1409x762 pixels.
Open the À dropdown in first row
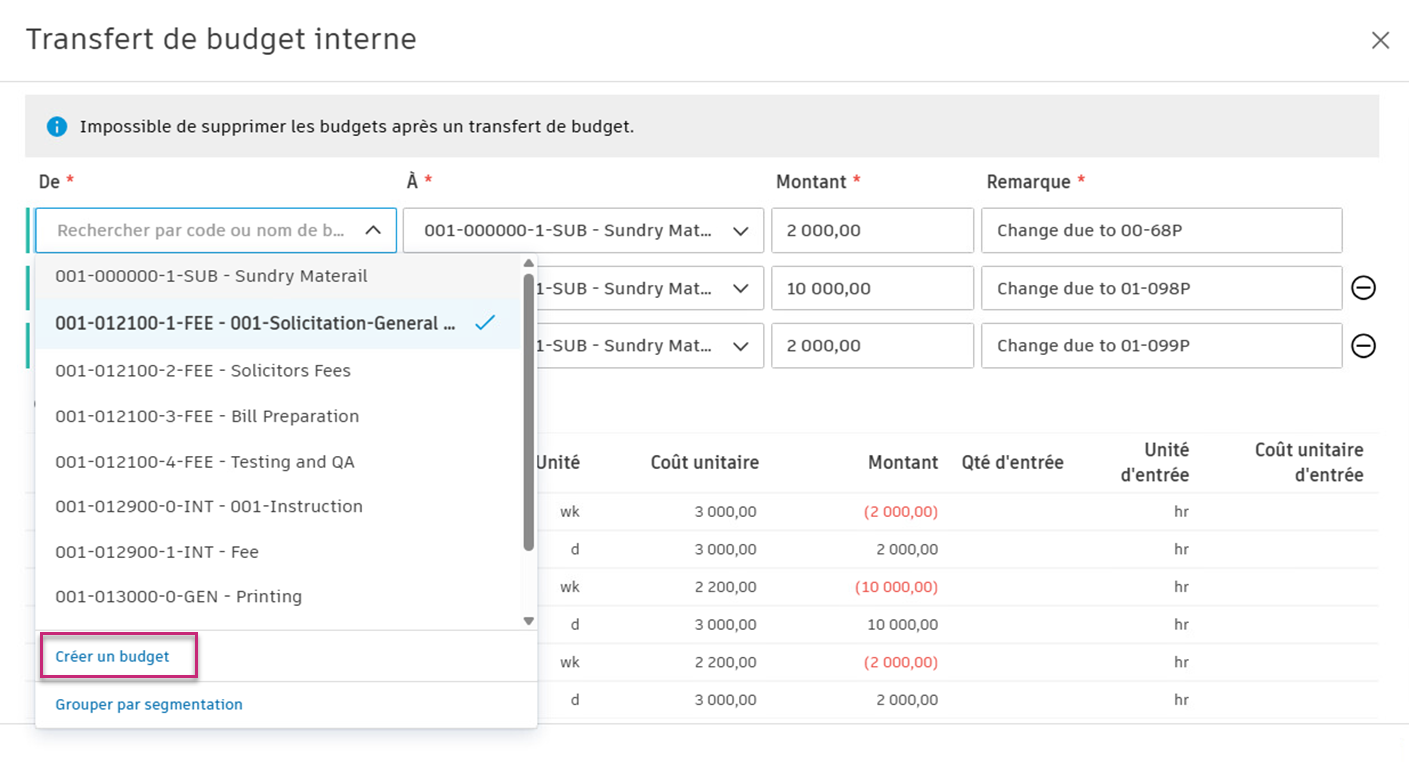pos(740,231)
